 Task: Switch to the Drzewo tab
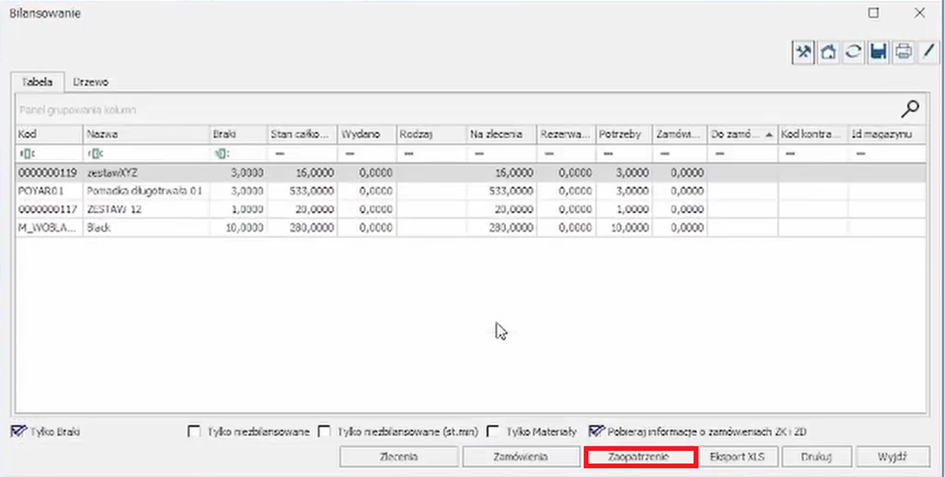coord(93,82)
